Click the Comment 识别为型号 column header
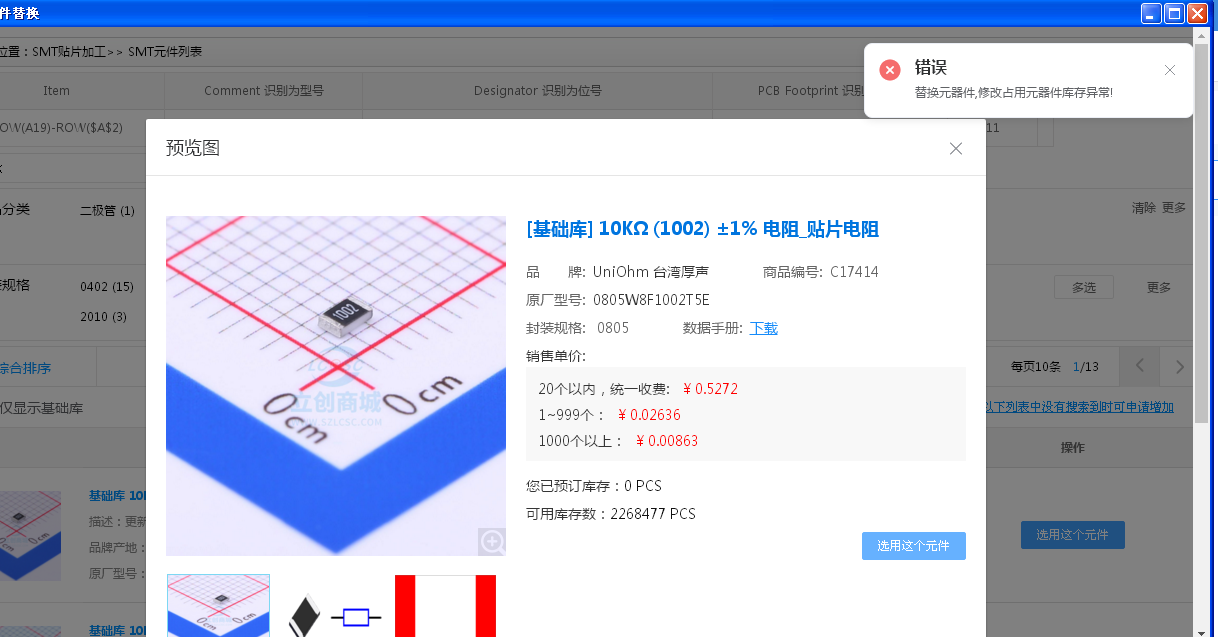The image size is (1218, 637). tap(264, 90)
